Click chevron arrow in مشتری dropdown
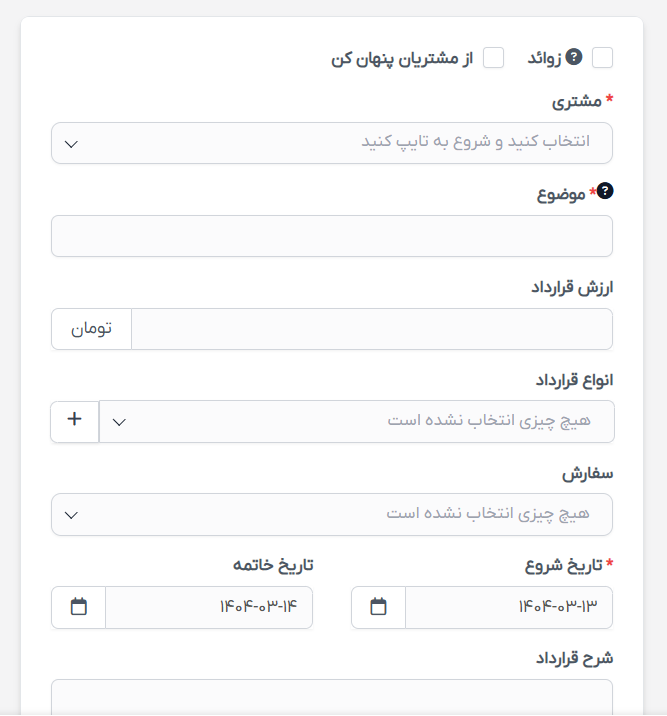This screenshot has width=667, height=716. coord(71,144)
